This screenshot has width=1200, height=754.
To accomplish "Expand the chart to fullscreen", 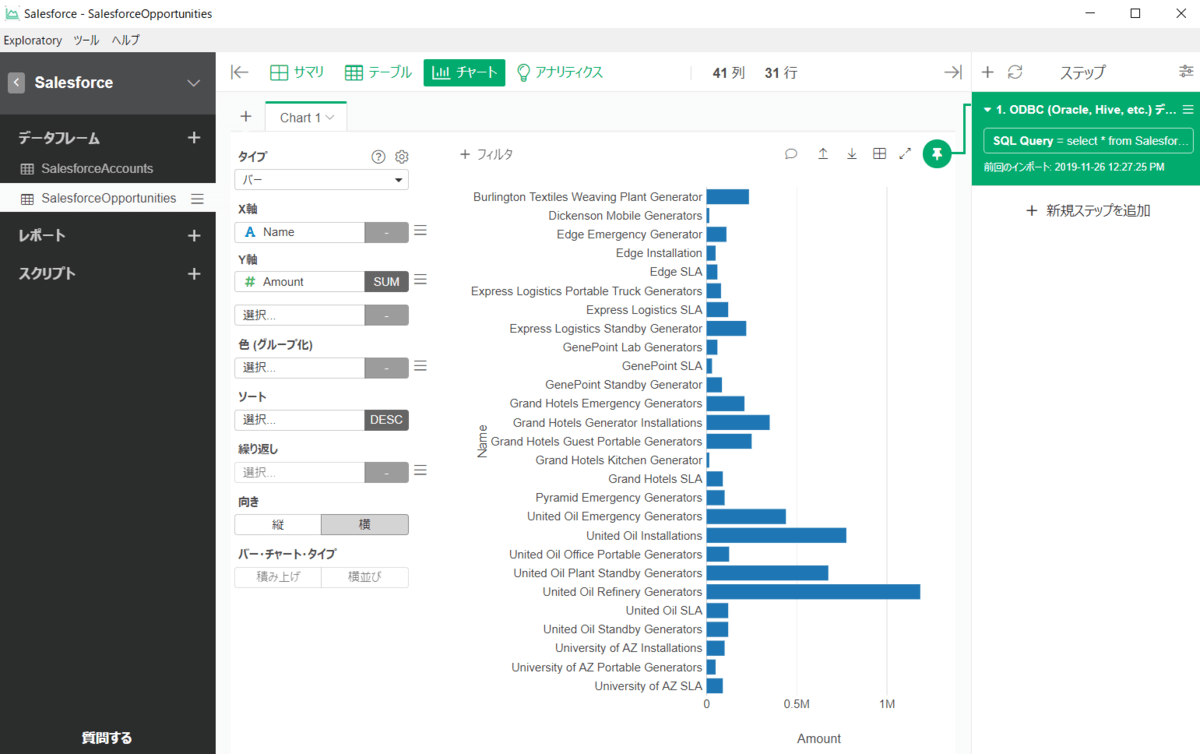I will tap(905, 154).
